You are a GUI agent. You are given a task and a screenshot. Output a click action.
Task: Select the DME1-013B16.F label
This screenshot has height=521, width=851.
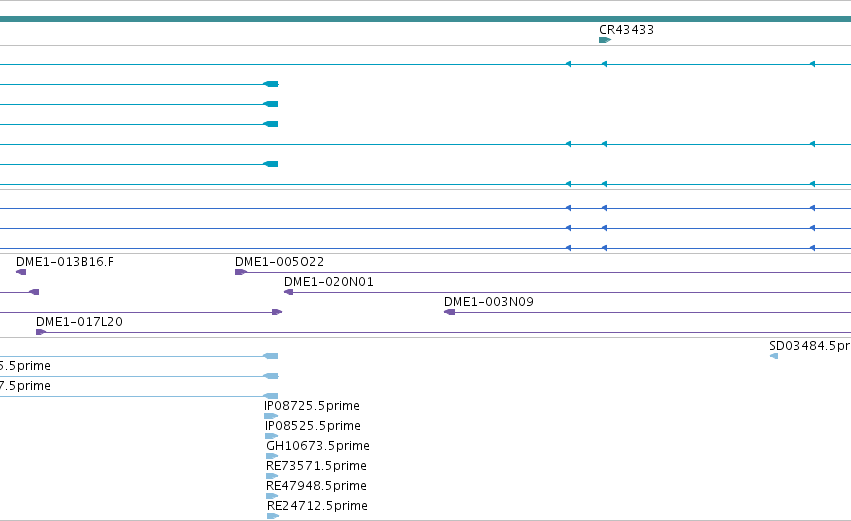tap(65, 262)
